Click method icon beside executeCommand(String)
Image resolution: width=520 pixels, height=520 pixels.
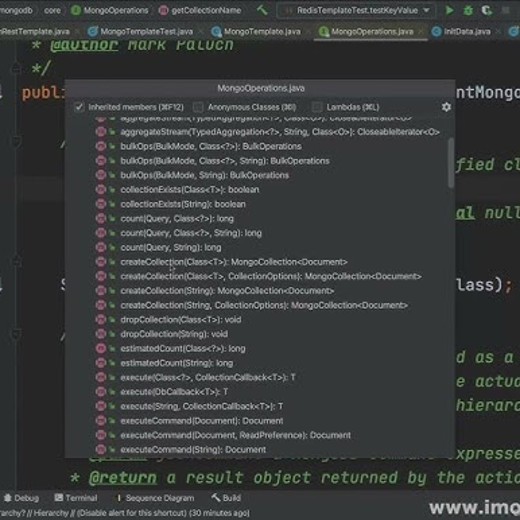pos(101,450)
